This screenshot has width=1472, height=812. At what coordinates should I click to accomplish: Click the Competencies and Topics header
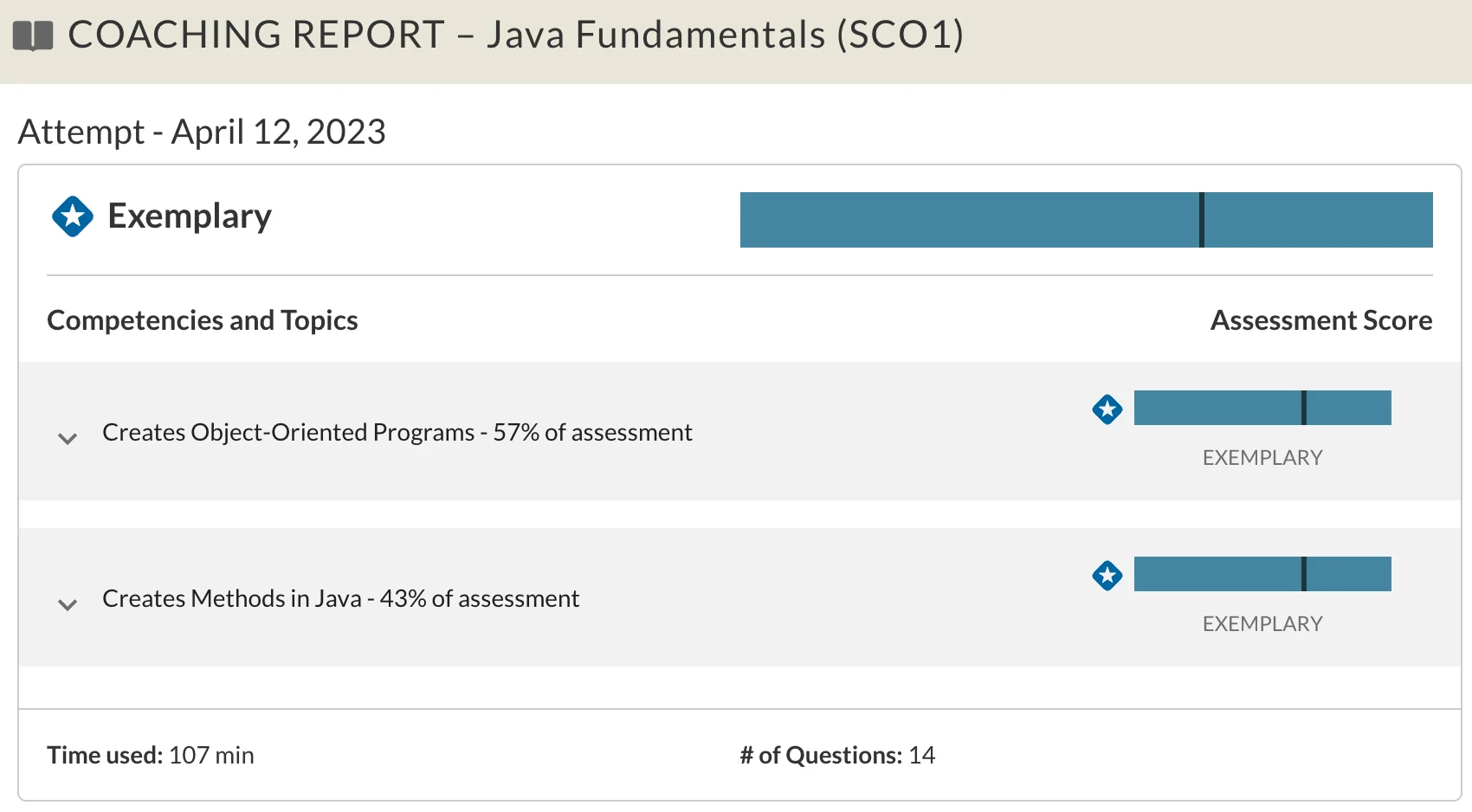point(203,320)
